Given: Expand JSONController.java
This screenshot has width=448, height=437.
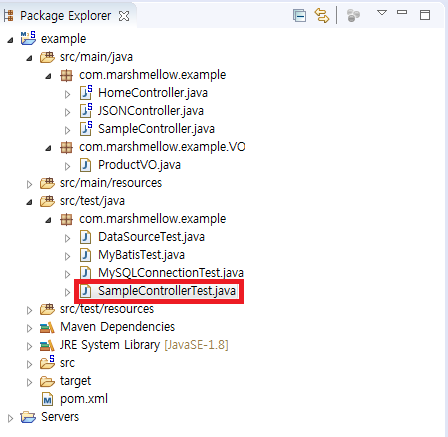Looking at the screenshot, I should click(x=67, y=112).
